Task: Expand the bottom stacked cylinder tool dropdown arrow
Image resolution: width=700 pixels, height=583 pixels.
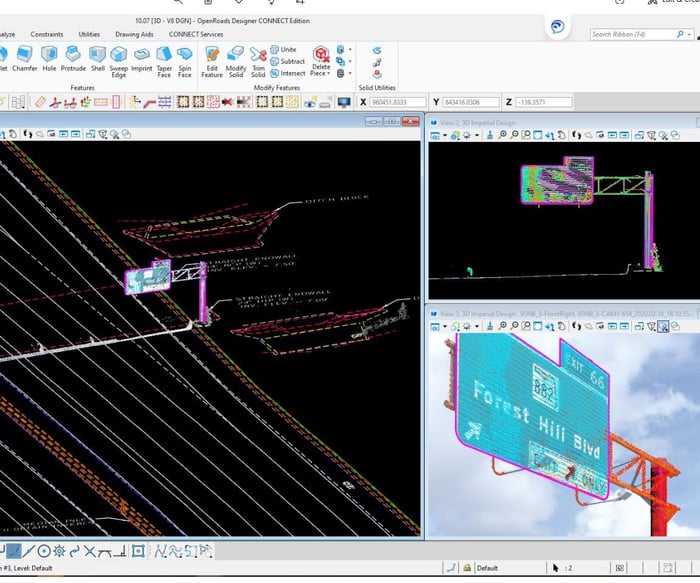Action: (x=350, y=73)
